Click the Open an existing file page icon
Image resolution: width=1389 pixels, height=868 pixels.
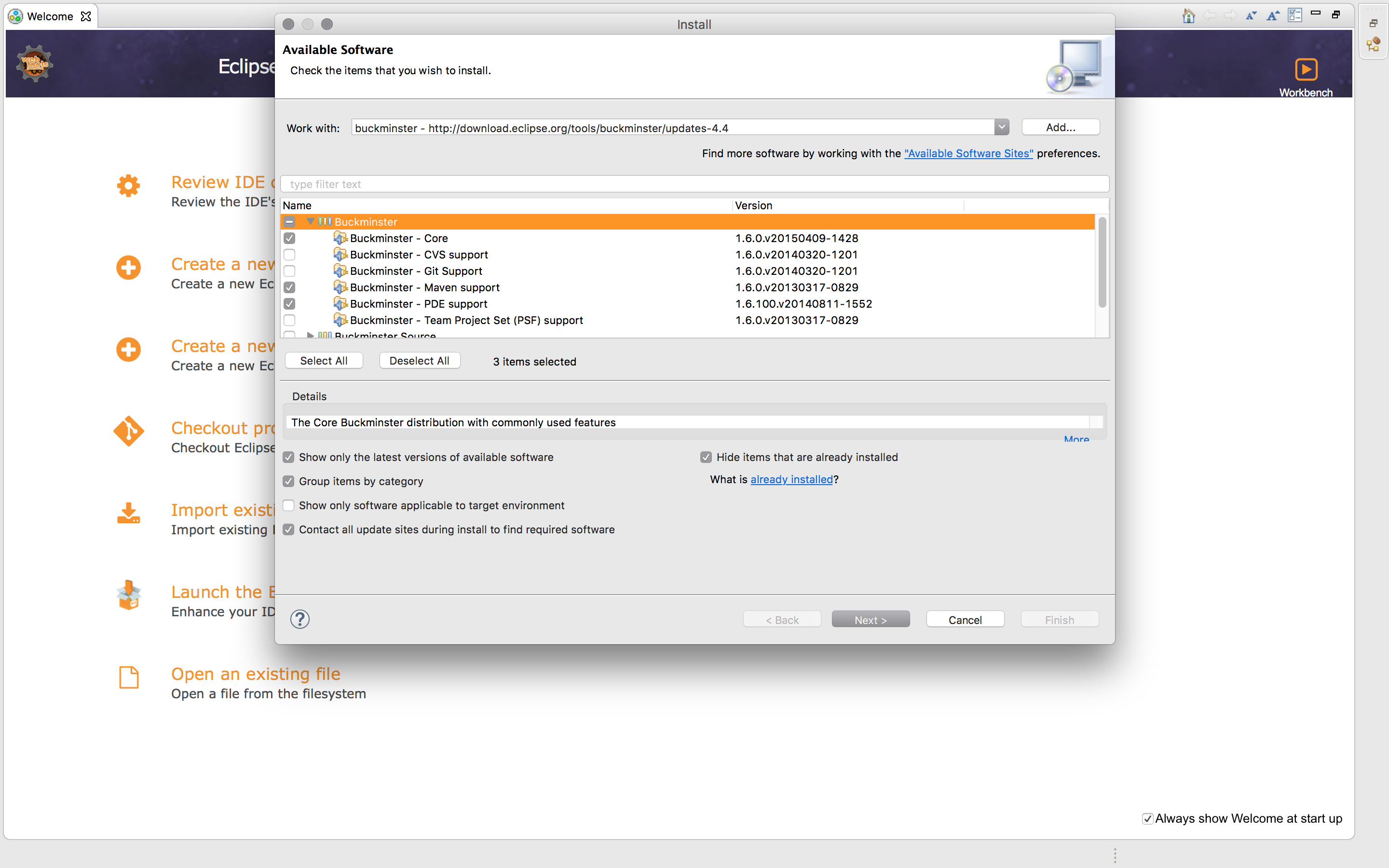129,678
